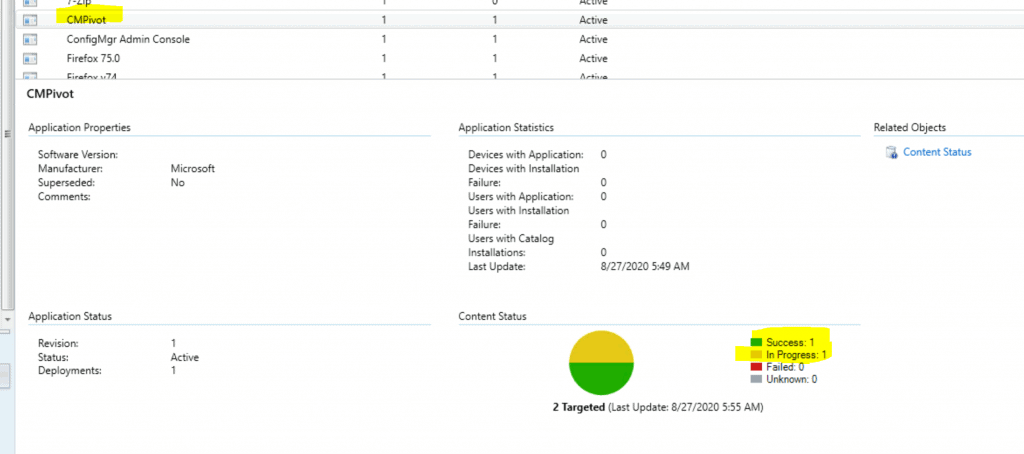Click the red Failed legend swatch

pos(756,367)
